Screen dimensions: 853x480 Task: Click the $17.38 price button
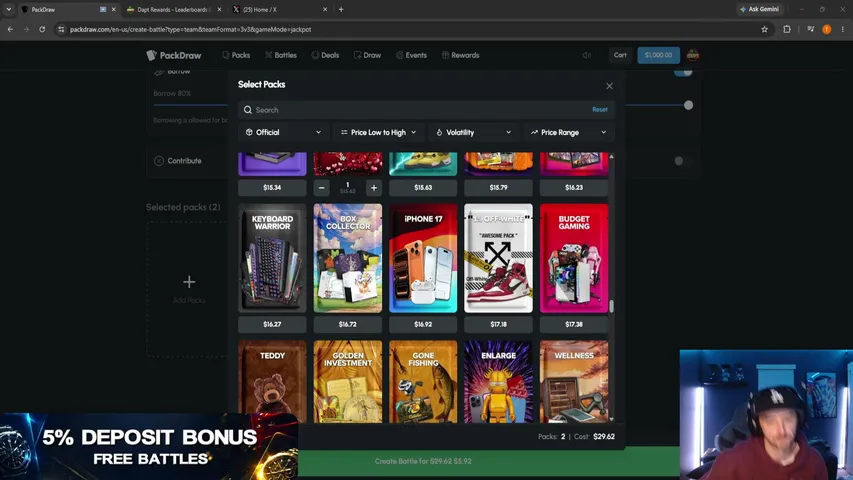[x=574, y=324]
